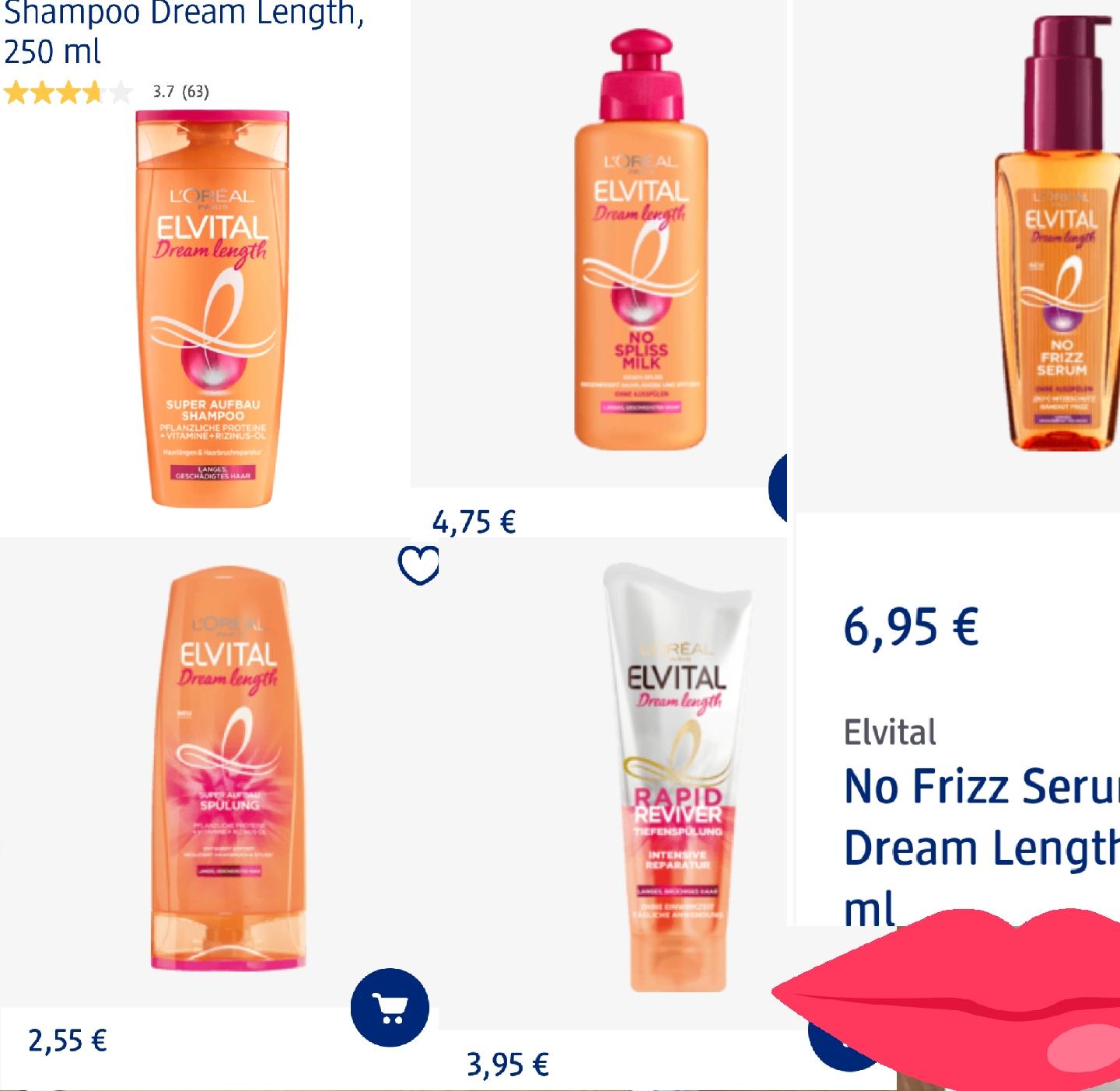1120x1091 pixels.
Task: Open the Shampoo Dream Length 250 ml title
Action: pos(184,33)
